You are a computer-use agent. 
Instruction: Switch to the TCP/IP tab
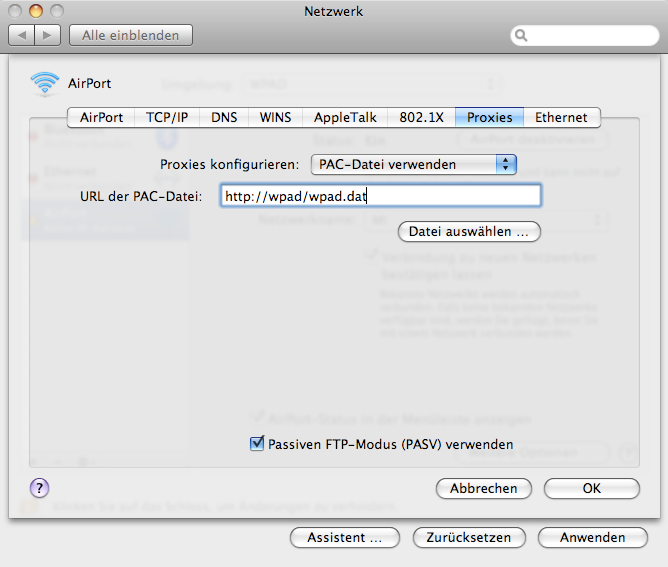point(167,117)
